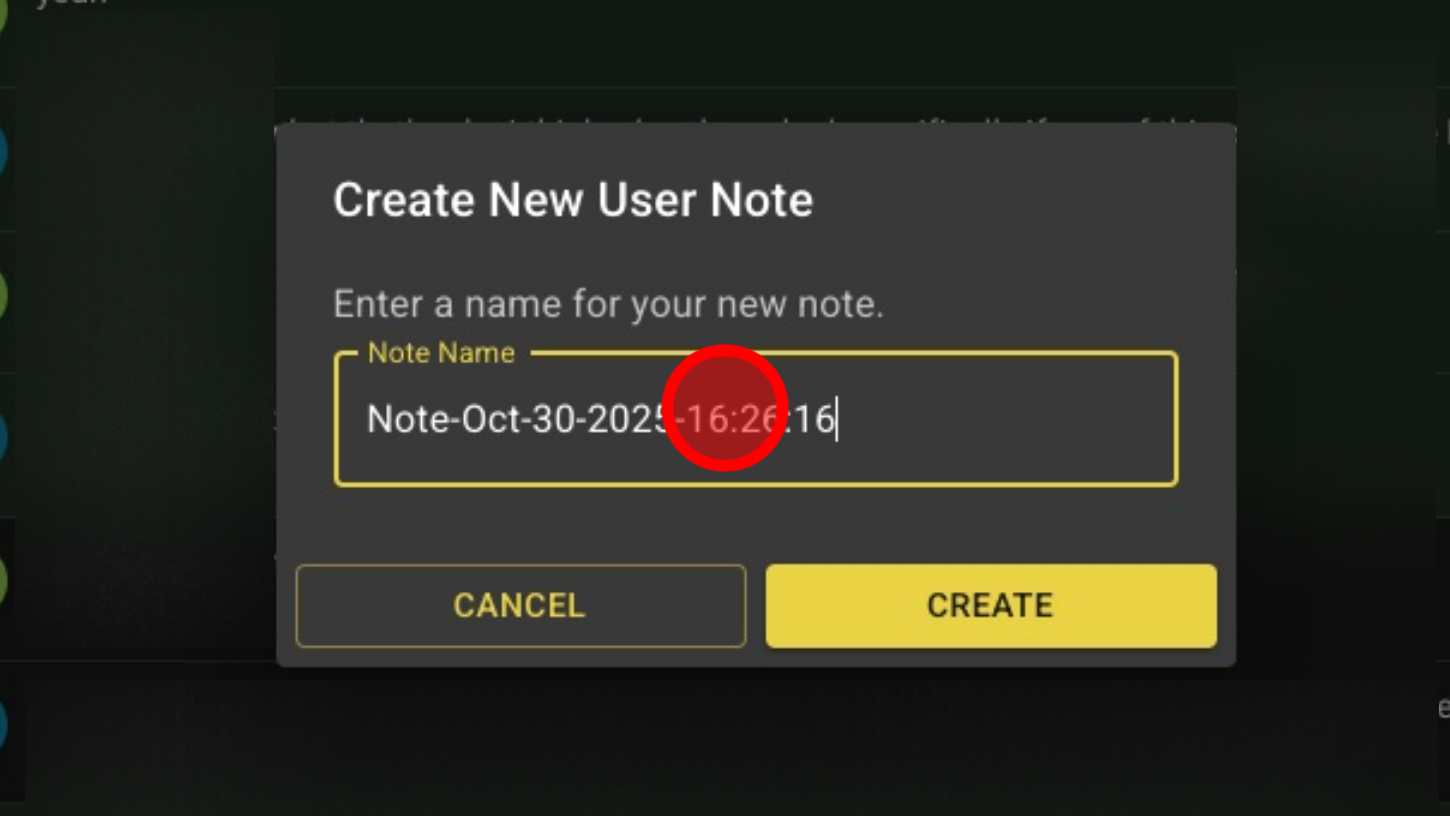Click the yellow CREATE button

(x=991, y=605)
